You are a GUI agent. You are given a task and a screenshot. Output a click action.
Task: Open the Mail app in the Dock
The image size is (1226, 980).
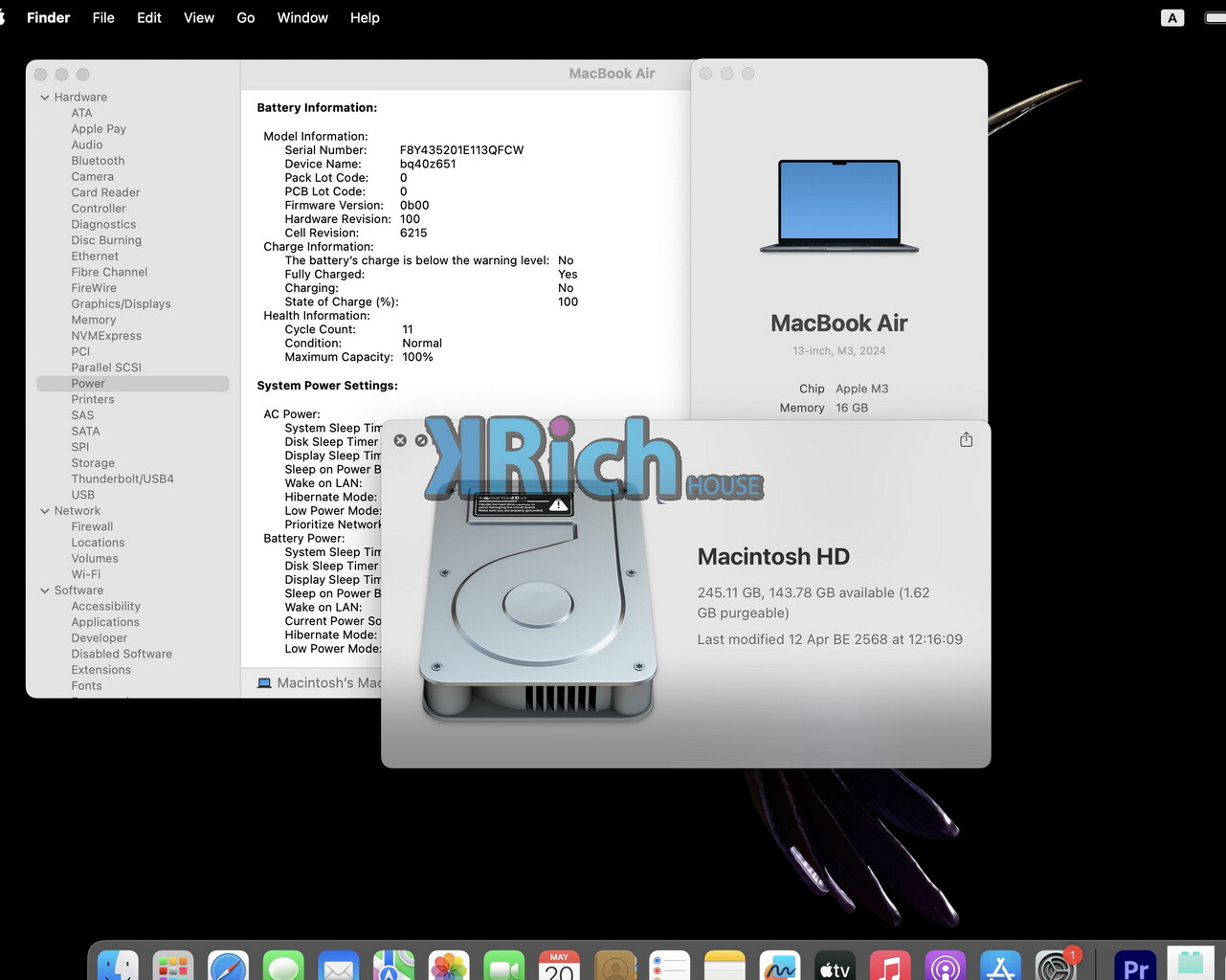(x=339, y=965)
